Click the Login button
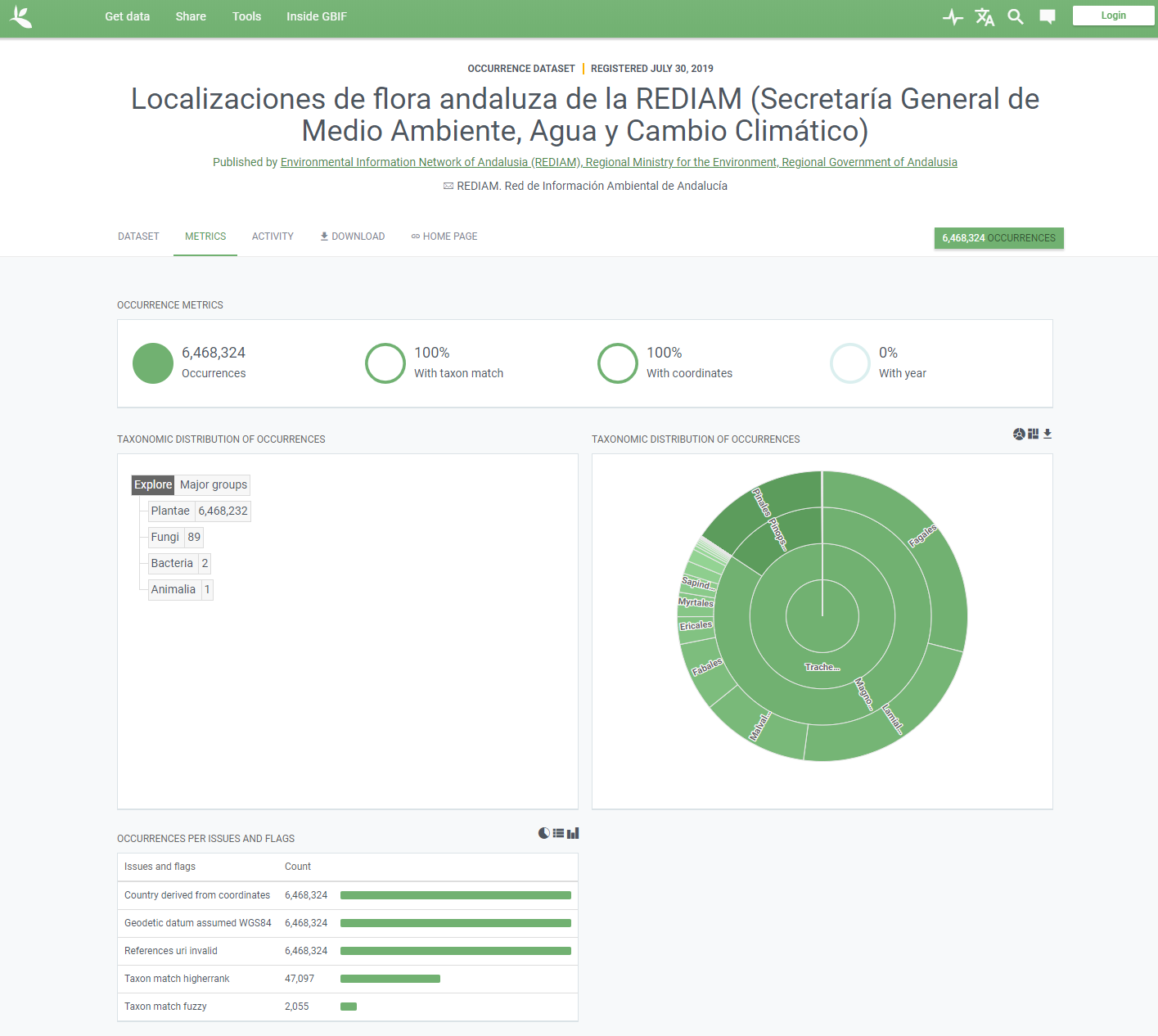This screenshot has height=1036, width=1158. pos(1113,16)
